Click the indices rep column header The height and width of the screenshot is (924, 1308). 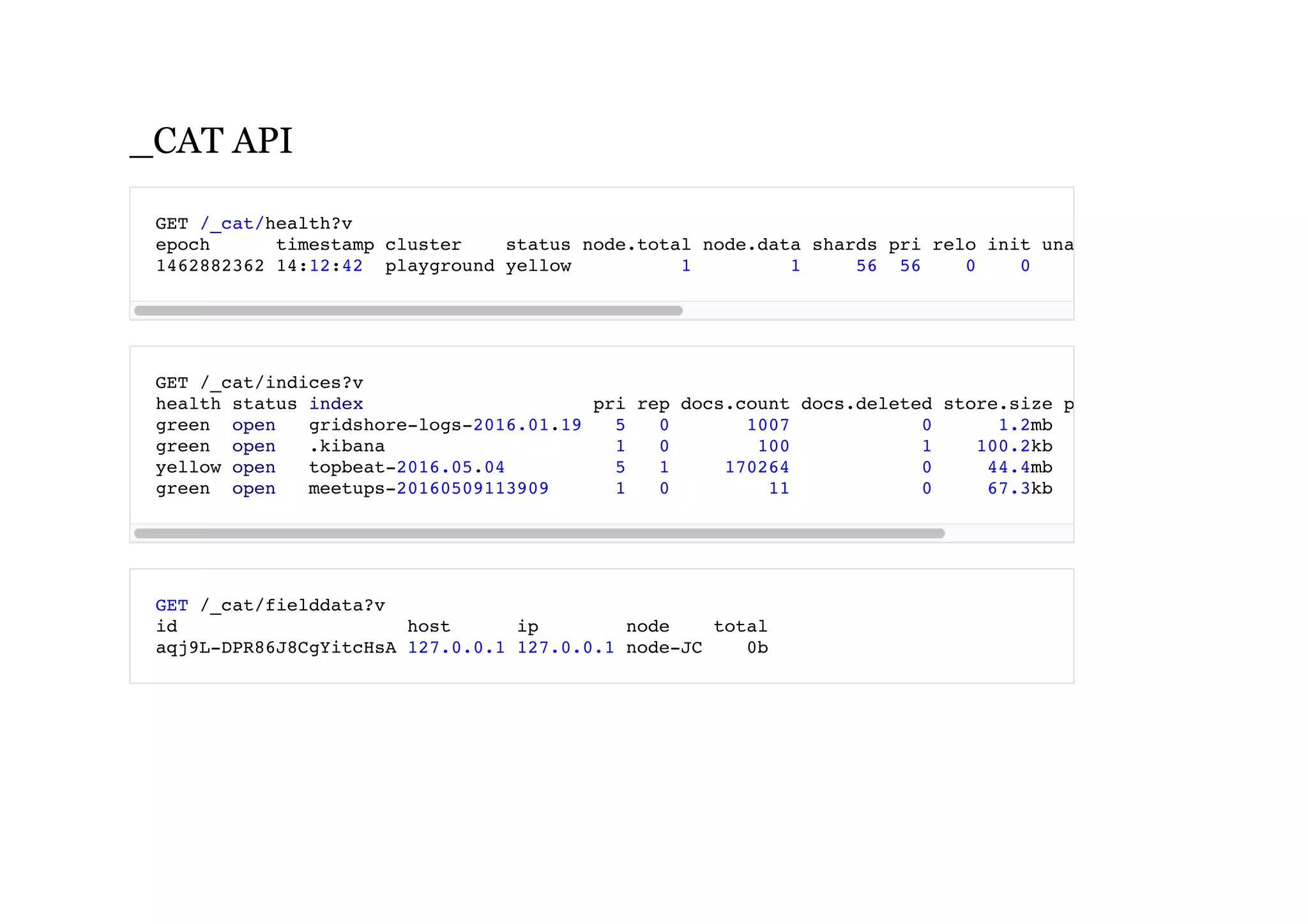click(653, 405)
